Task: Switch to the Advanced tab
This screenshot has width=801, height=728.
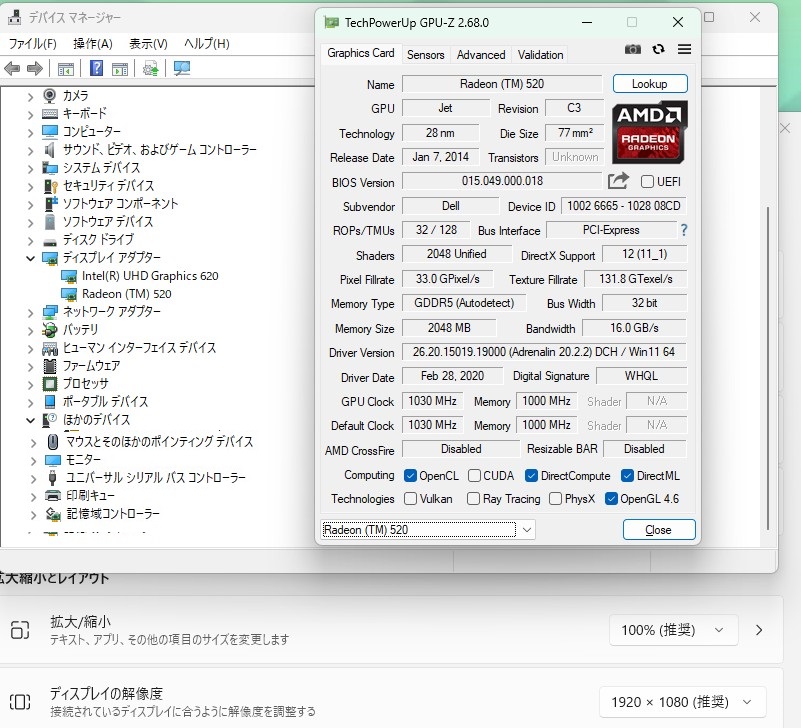Action: tap(481, 55)
